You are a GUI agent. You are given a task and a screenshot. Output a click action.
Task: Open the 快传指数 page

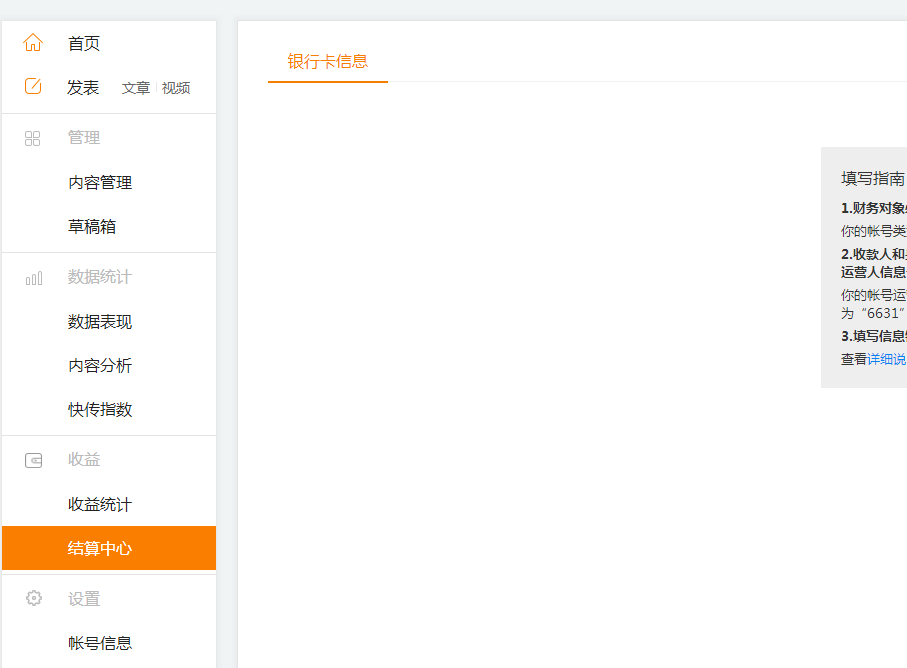(x=101, y=409)
